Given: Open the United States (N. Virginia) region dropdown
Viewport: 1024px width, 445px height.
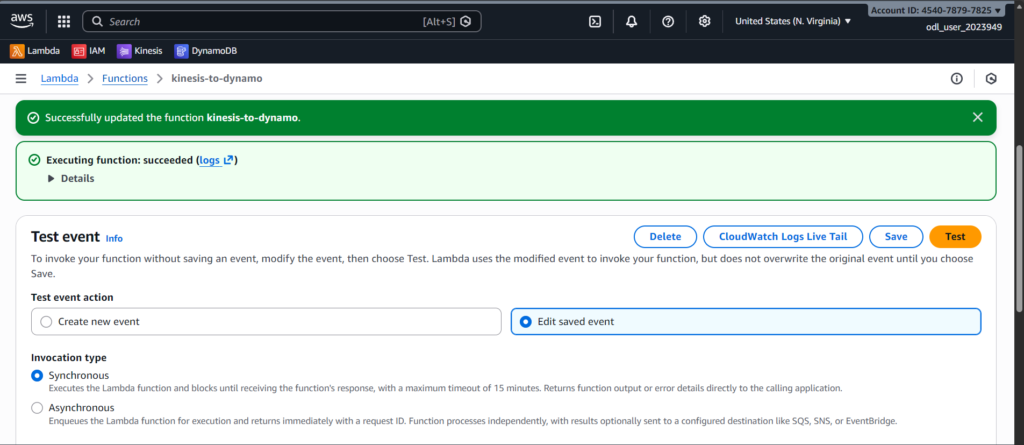Looking at the screenshot, I should pos(792,21).
